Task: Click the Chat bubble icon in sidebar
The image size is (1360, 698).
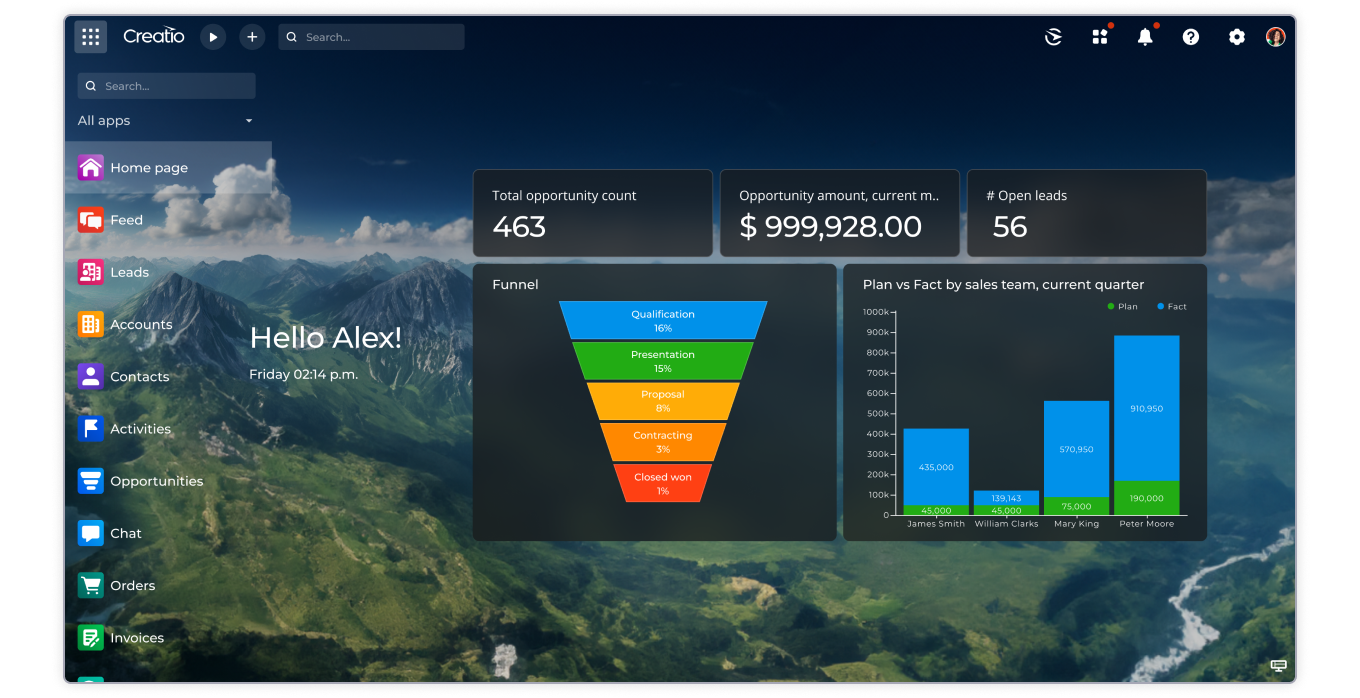Action: [x=90, y=533]
